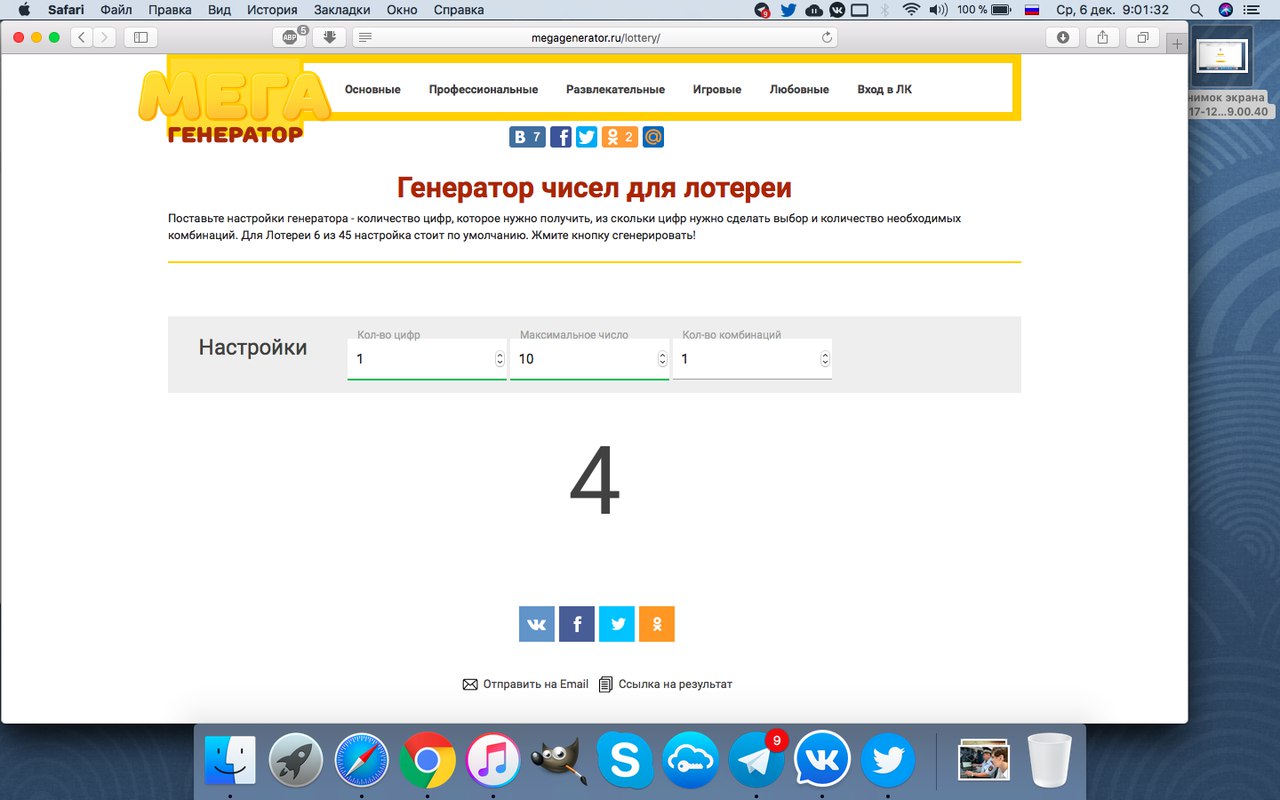Viewport: 1280px width, 800px height.
Task: Open the История menu in the menu bar
Action: (273, 10)
